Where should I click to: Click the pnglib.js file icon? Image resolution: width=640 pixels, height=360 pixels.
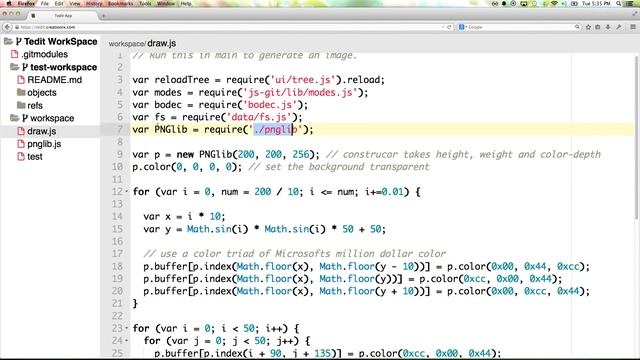21,144
